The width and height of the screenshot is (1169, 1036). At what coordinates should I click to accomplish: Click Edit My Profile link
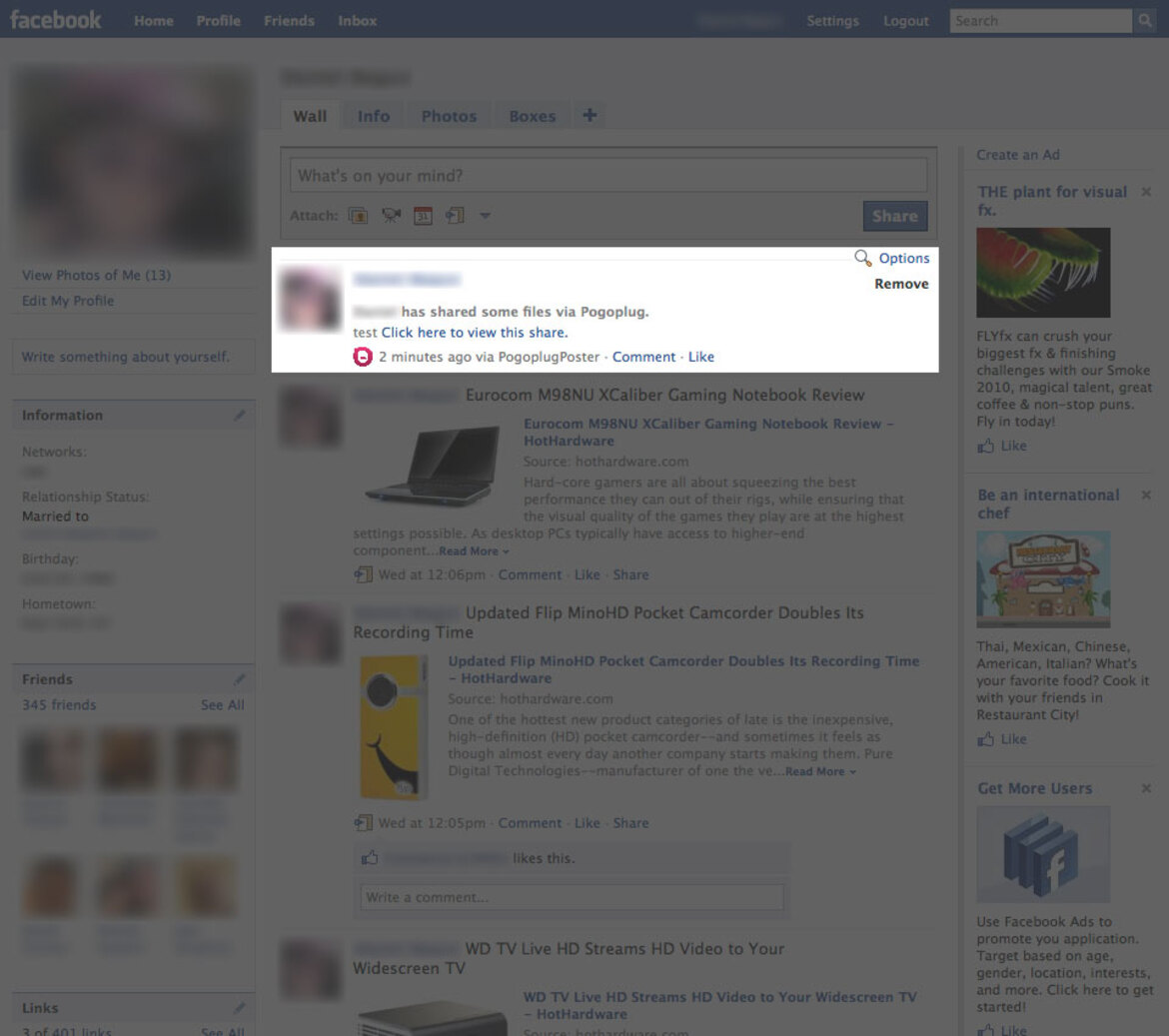pos(68,301)
